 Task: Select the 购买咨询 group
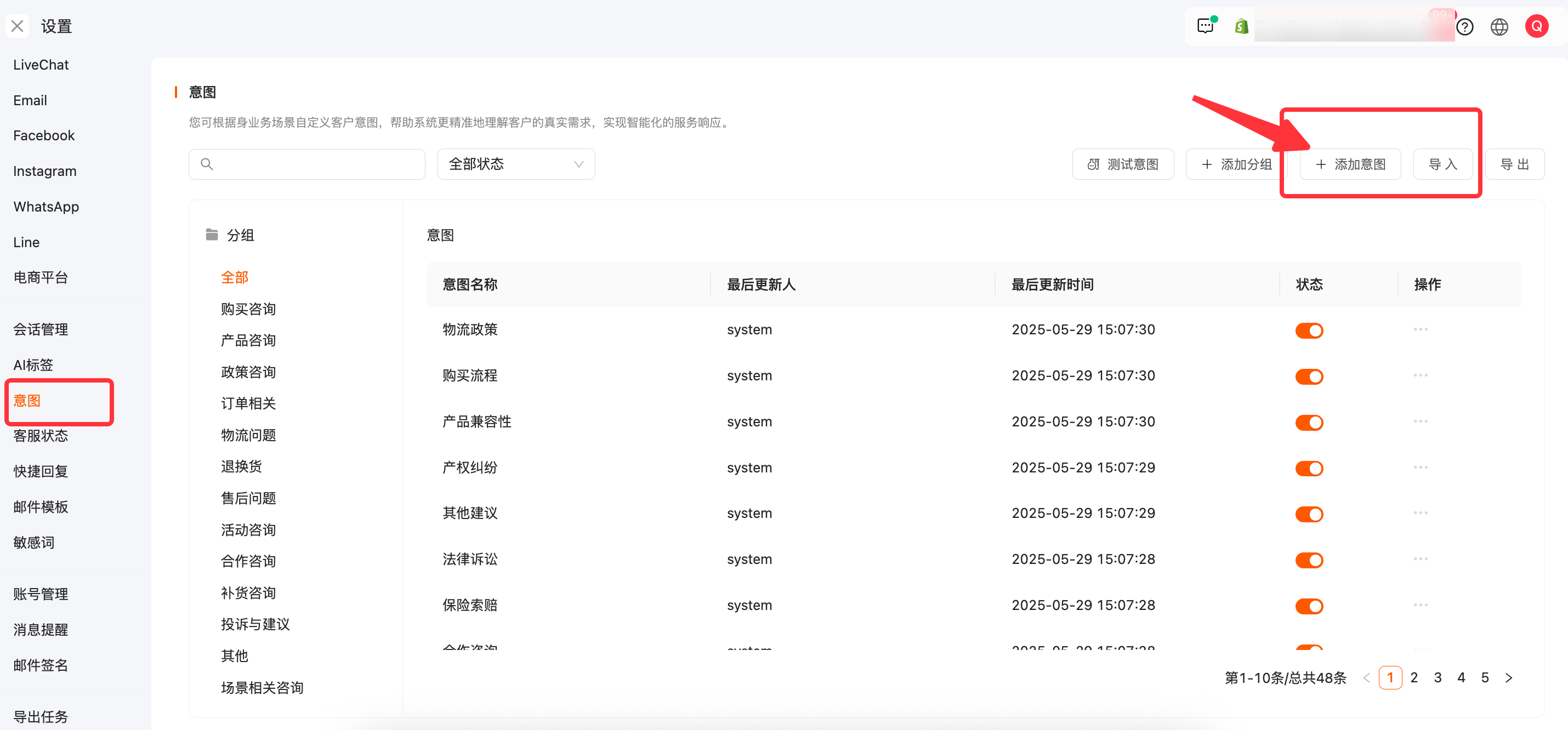click(248, 309)
